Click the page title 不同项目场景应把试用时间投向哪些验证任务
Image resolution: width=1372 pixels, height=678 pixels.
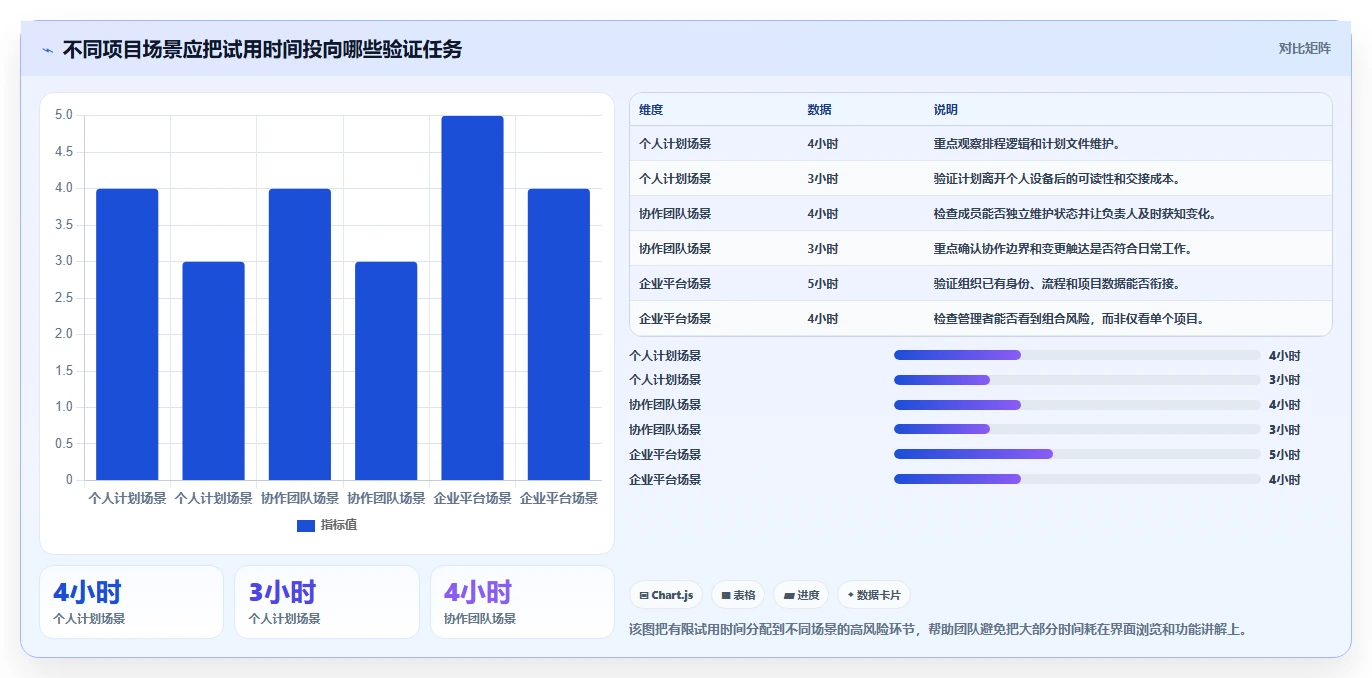tap(262, 49)
